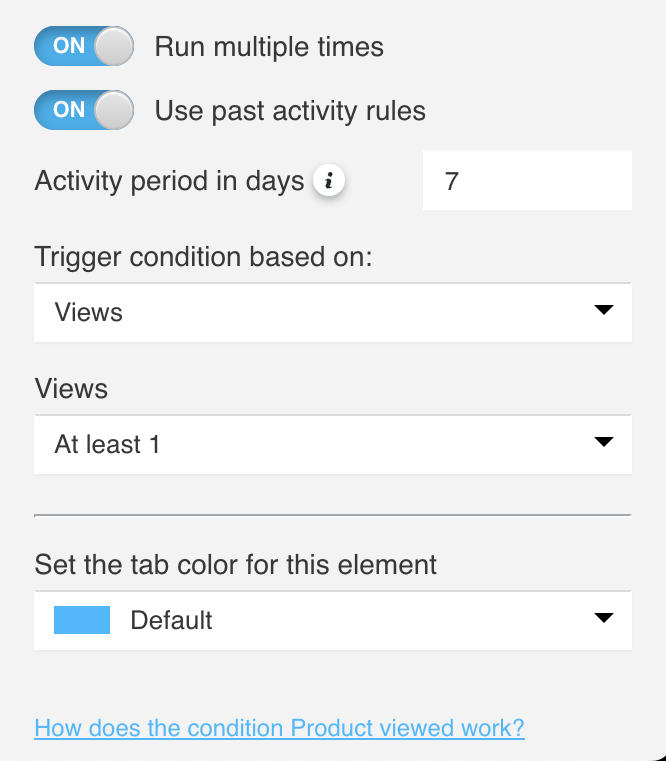Screen dimensions: 666x761
Task: Click the gray knob of Run multiple times switch
Action: [x=115, y=47]
